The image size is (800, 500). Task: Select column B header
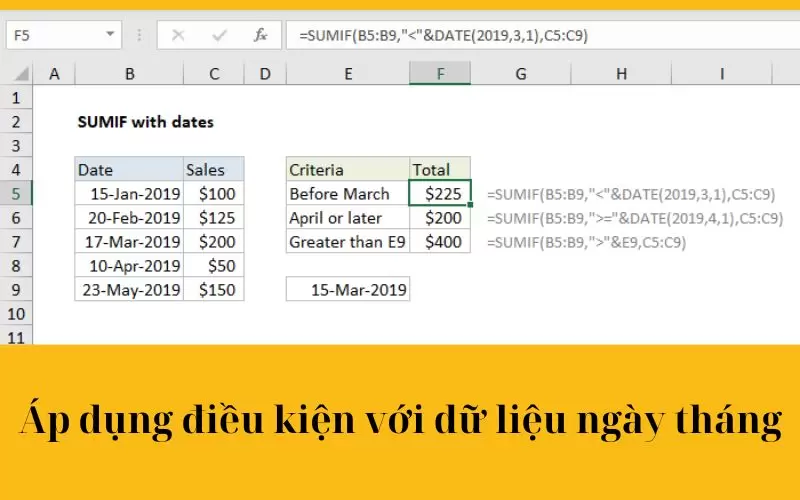pos(130,74)
